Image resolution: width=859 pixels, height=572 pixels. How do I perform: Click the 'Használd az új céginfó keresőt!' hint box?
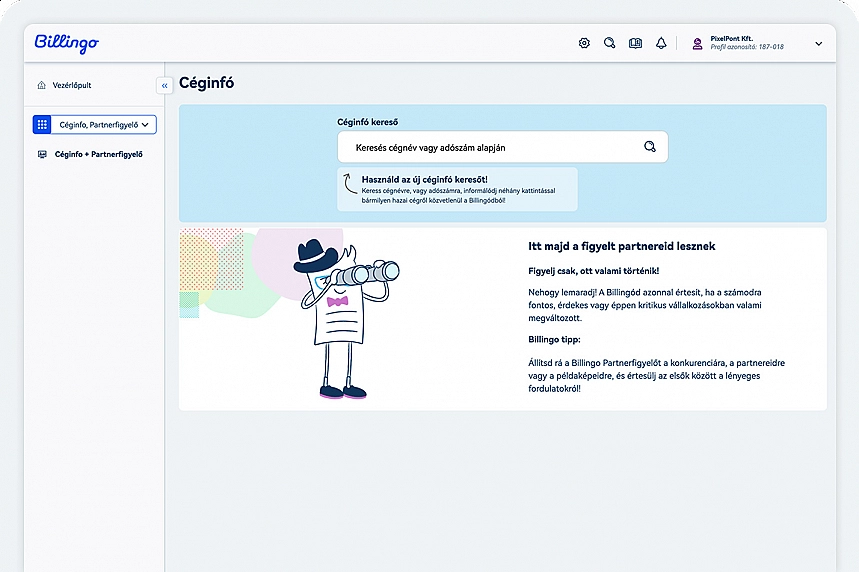click(457, 189)
